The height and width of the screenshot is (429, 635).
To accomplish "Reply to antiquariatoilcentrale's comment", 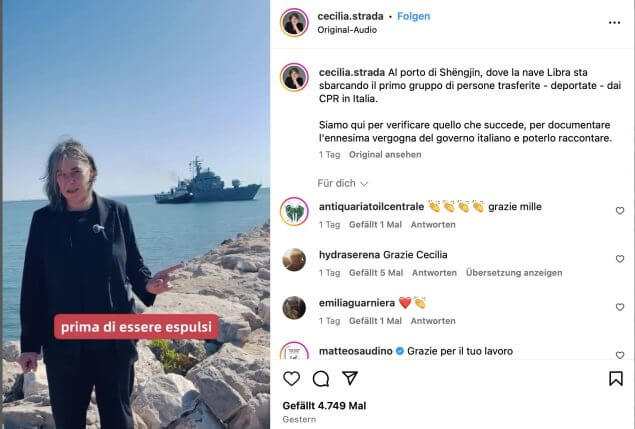I will click(x=433, y=225).
